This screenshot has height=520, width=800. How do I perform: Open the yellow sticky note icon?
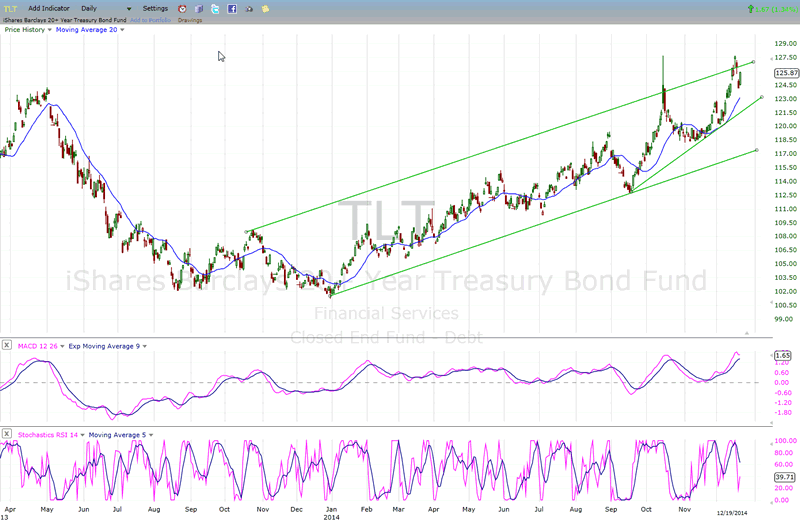point(265,8)
